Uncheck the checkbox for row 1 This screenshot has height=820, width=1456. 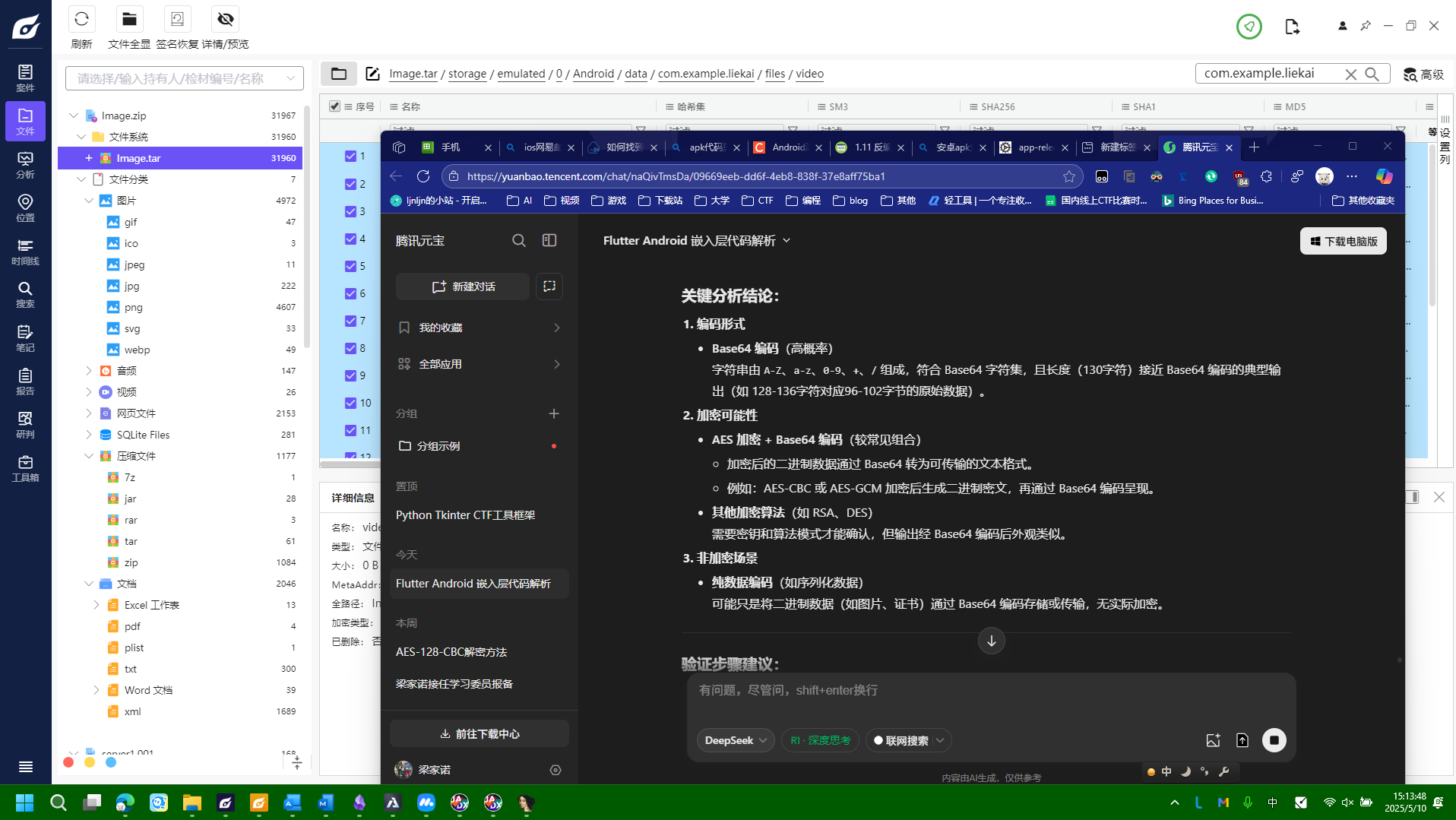[350, 156]
